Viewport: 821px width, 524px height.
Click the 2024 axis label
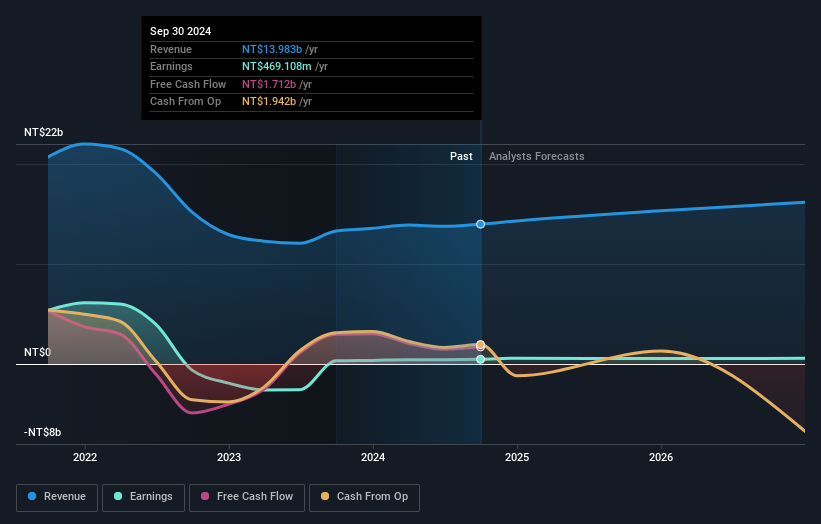coord(373,458)
